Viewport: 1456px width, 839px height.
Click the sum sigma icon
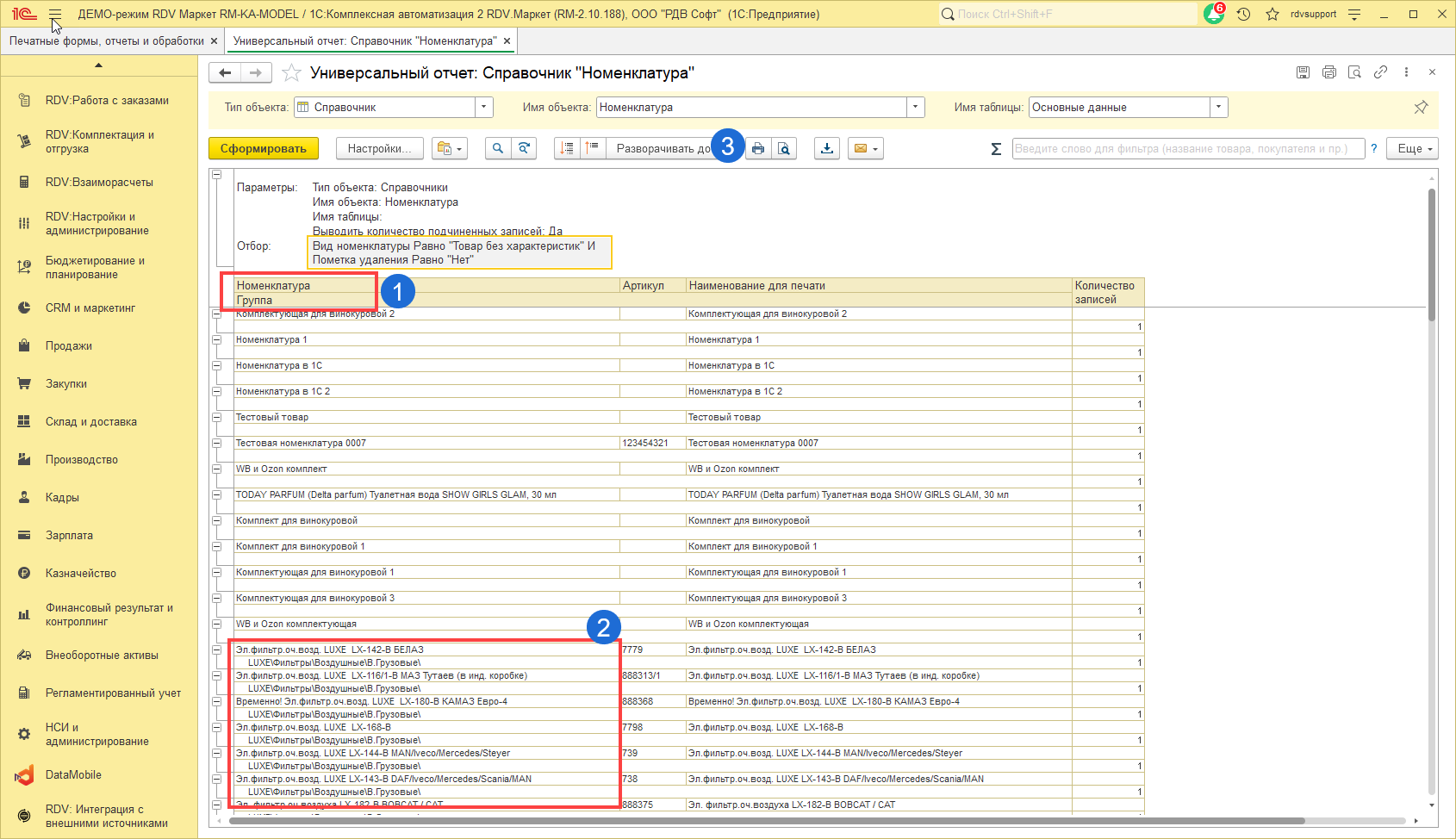(996, 149)
